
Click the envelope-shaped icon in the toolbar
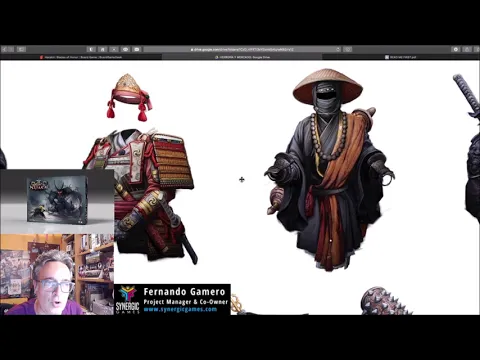(x=137, y=49)
